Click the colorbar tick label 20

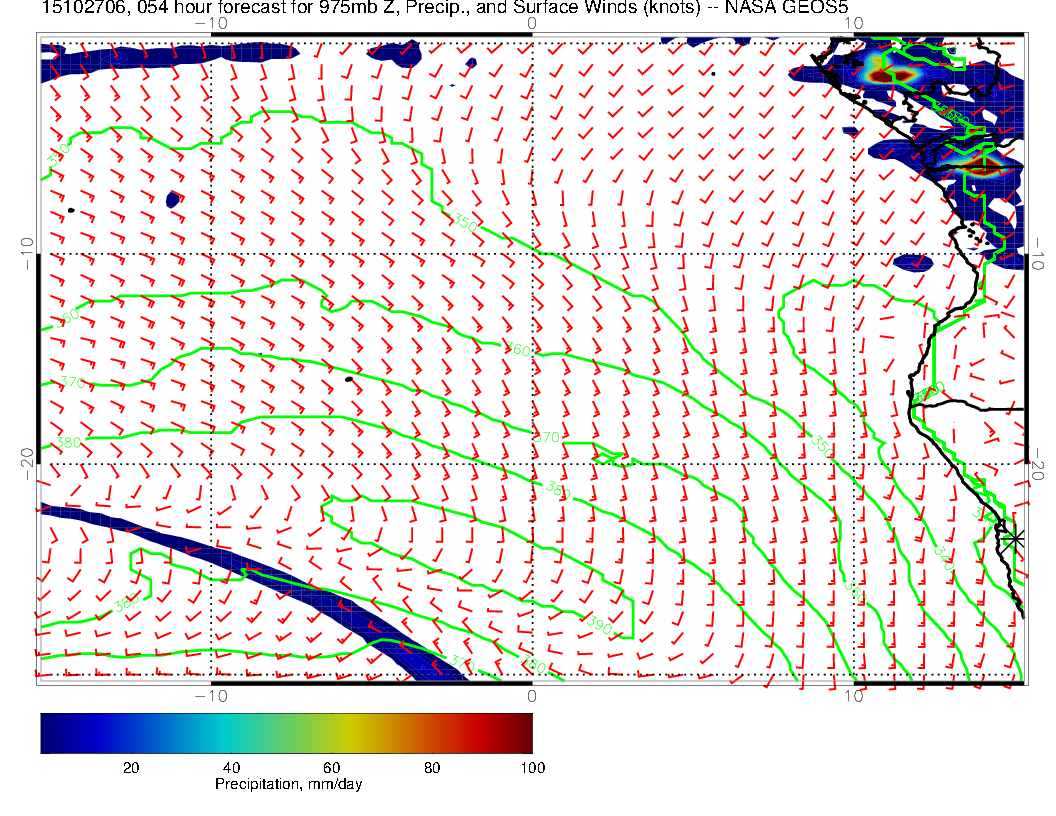click(130, 767)
